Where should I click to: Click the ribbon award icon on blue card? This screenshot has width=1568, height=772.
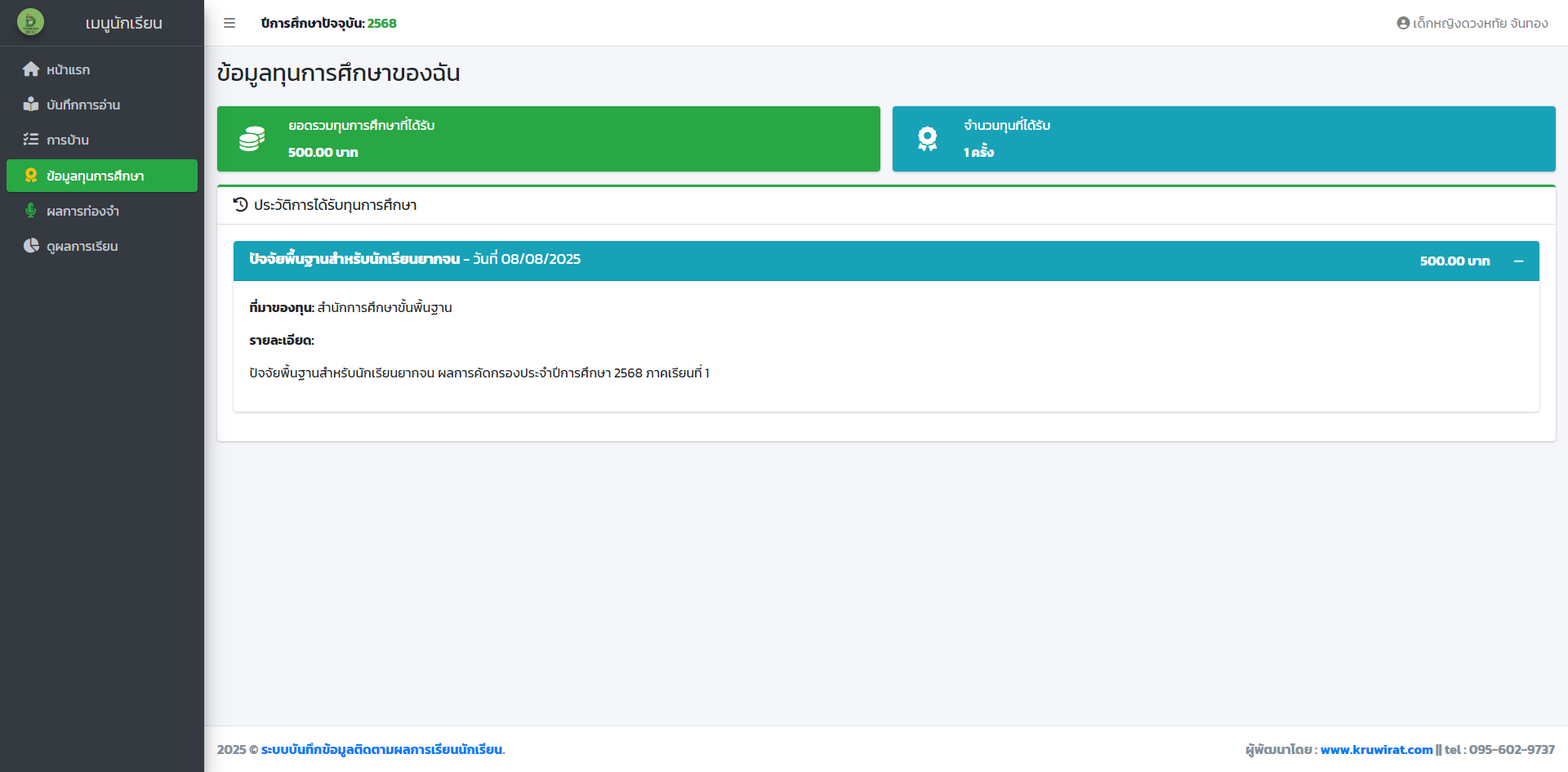(x=927, y=139)
